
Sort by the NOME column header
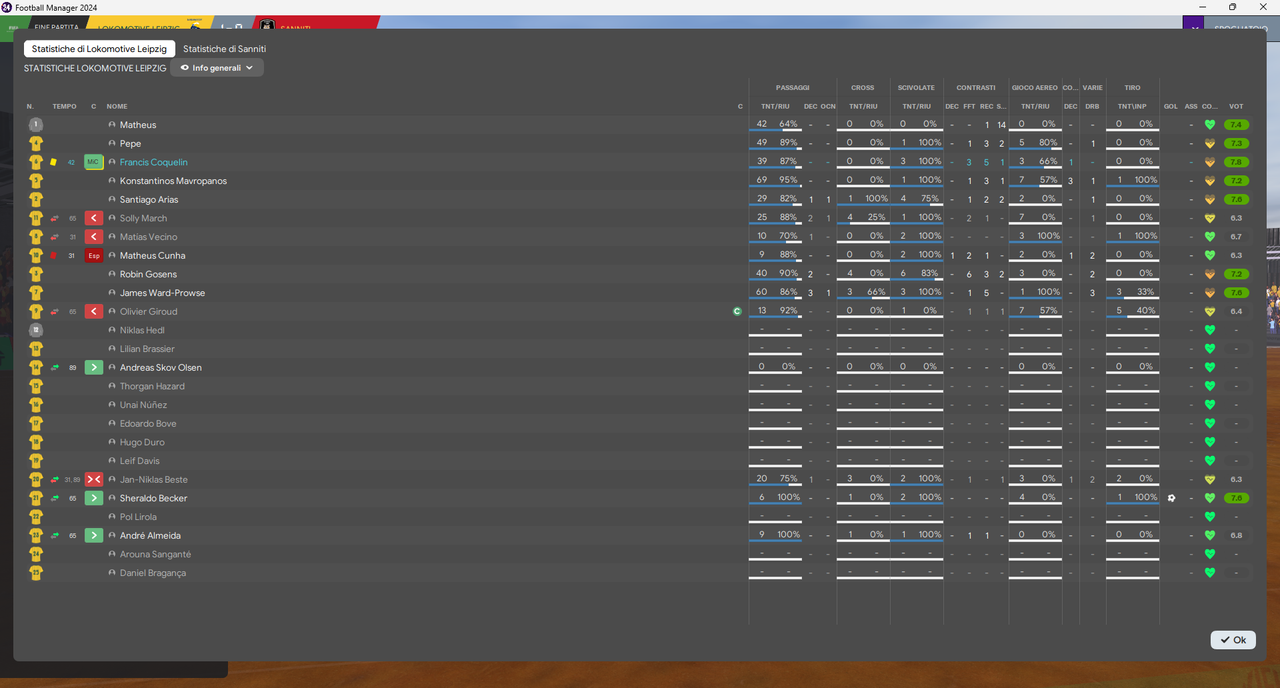(x=117, y=106)
